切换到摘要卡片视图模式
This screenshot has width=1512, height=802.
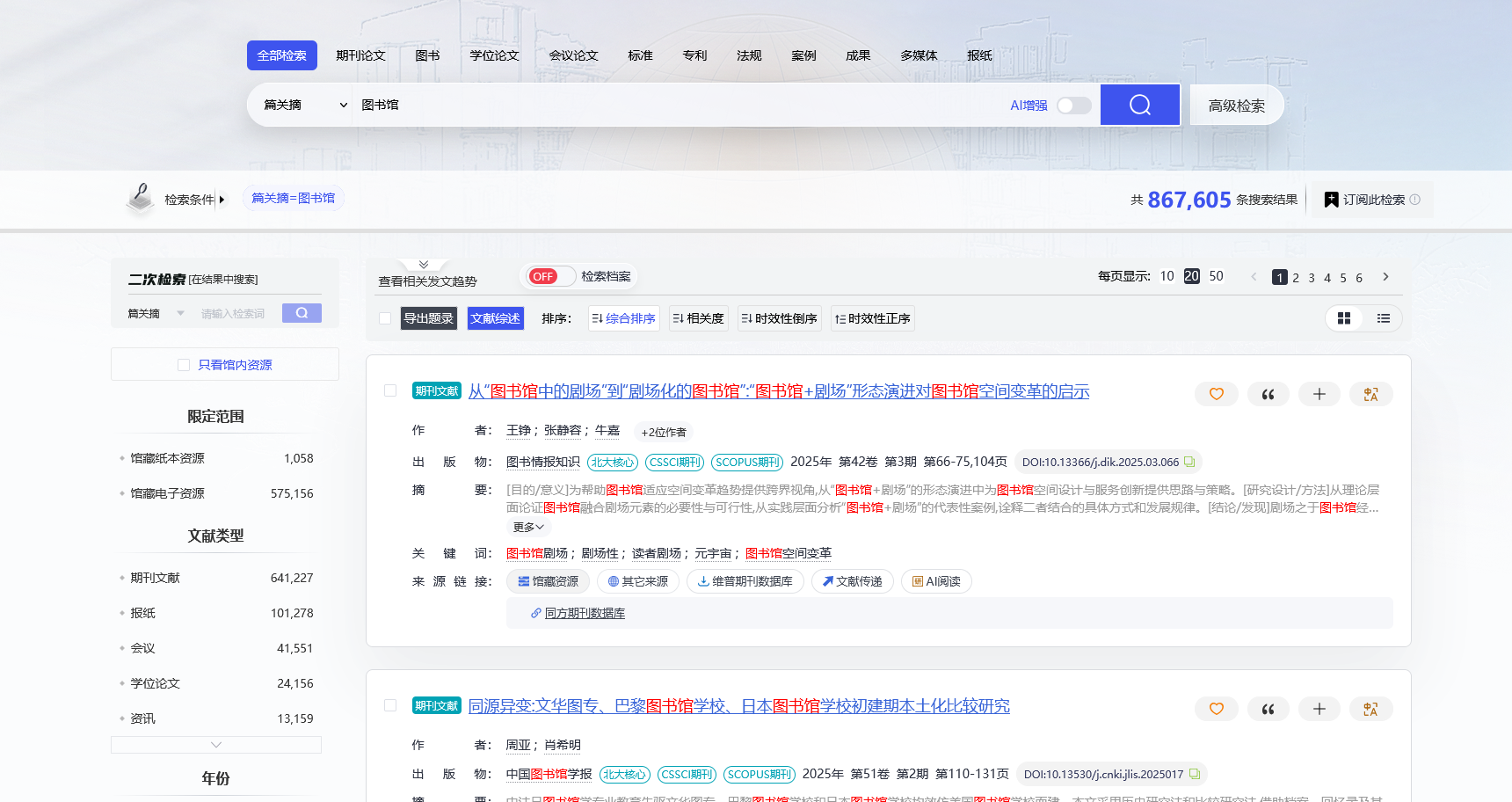click(1344, 318)
